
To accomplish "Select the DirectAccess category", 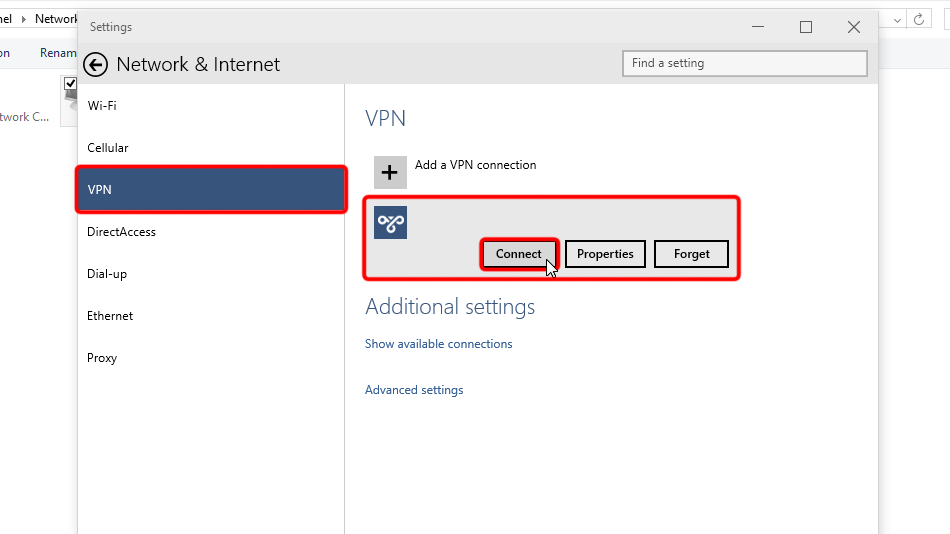I will tap(121, 232).
